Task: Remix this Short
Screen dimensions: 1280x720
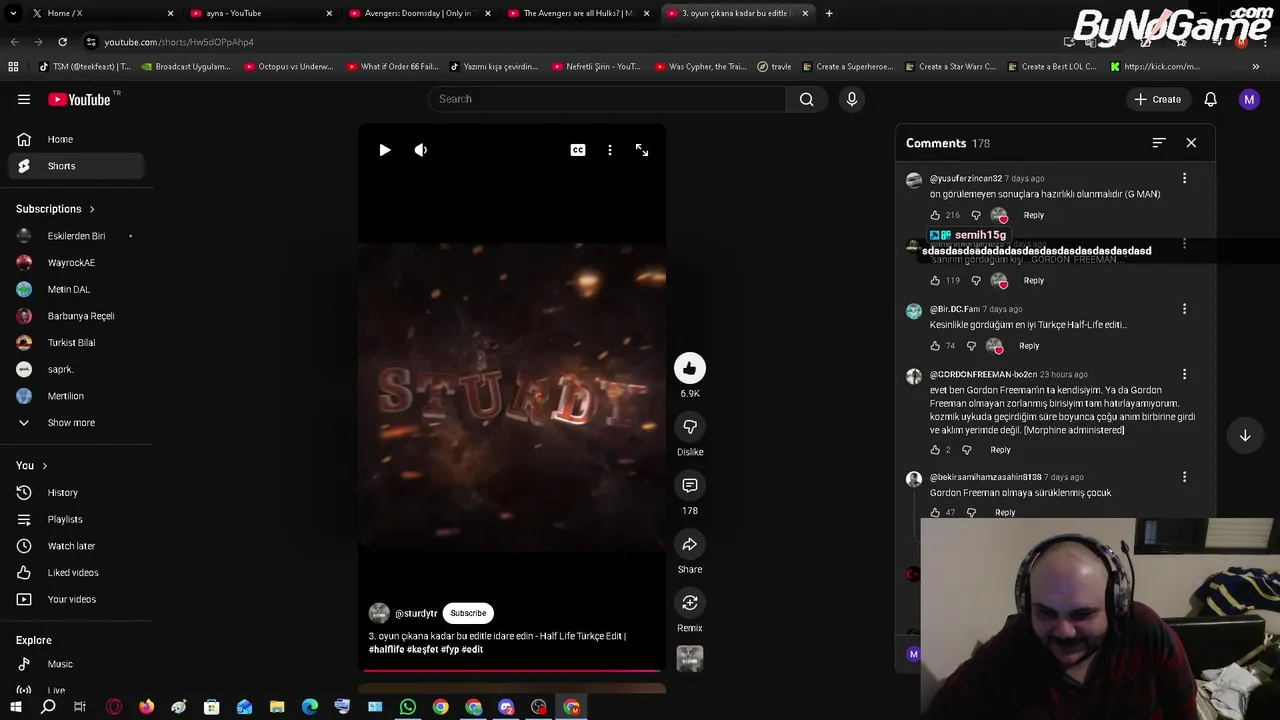Action: pos(690,603)
